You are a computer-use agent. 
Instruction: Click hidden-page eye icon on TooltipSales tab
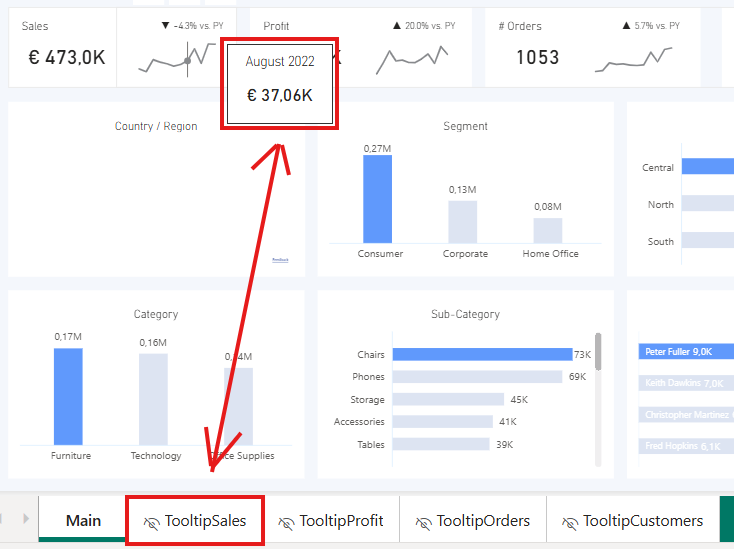[x=152, y=522]
